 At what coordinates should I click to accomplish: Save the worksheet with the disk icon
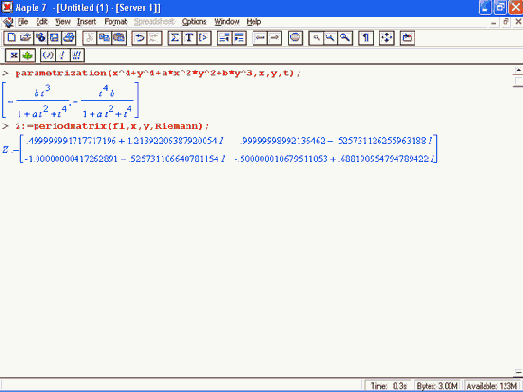(54, 38)
